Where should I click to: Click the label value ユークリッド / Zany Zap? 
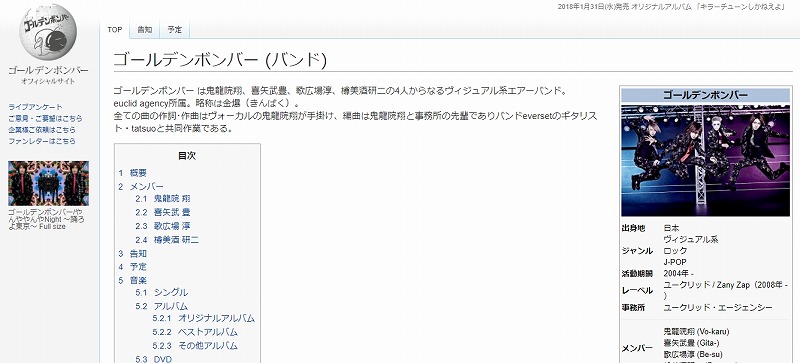point(726,290)
